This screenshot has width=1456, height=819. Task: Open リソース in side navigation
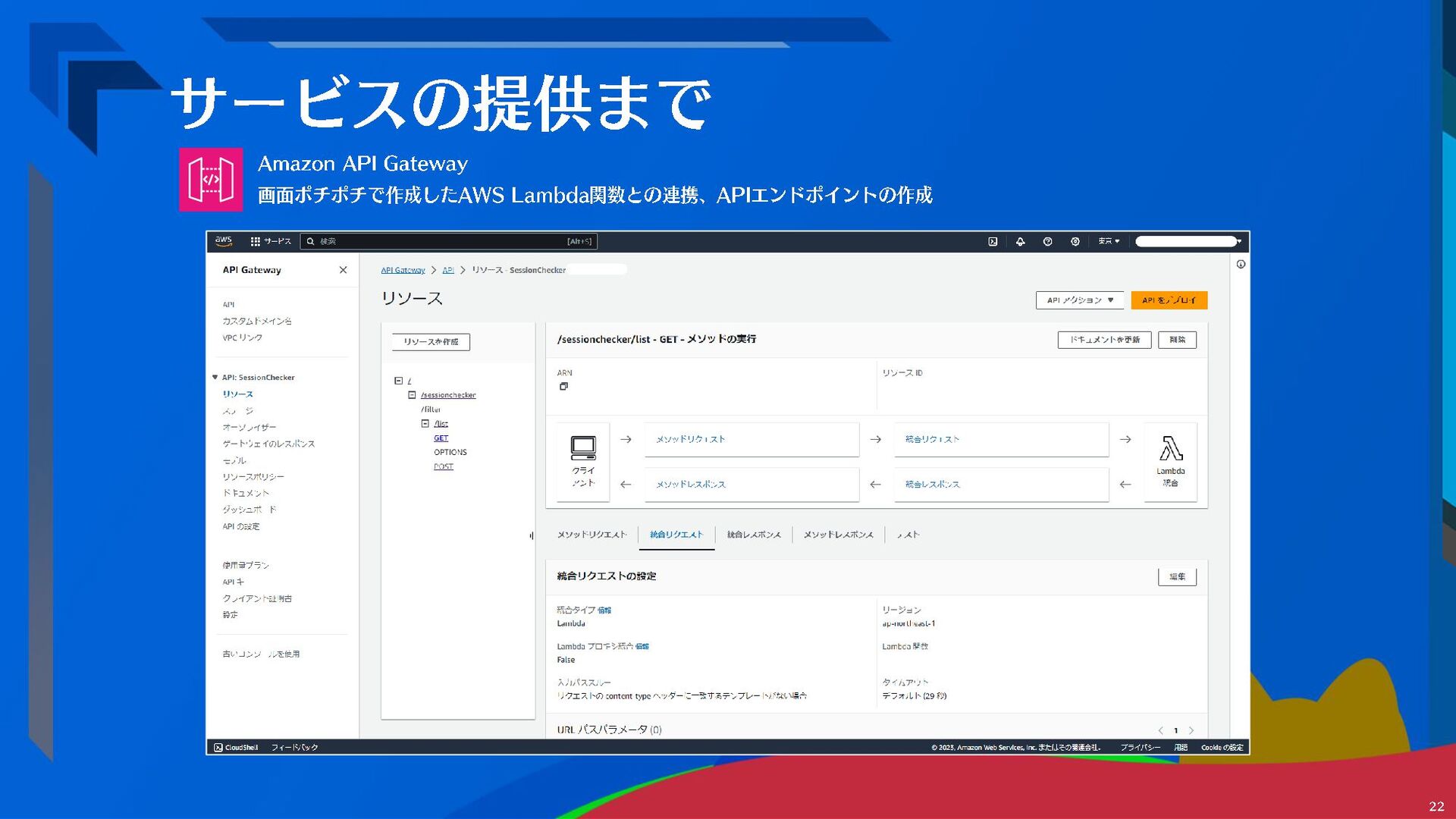point(238,394)
